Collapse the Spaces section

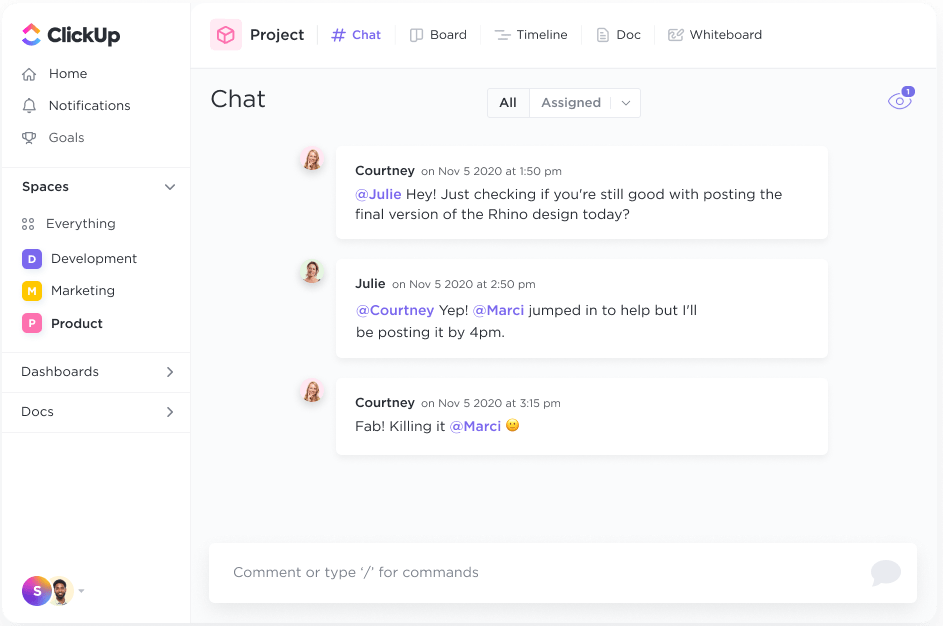click(x=170, y=187)
